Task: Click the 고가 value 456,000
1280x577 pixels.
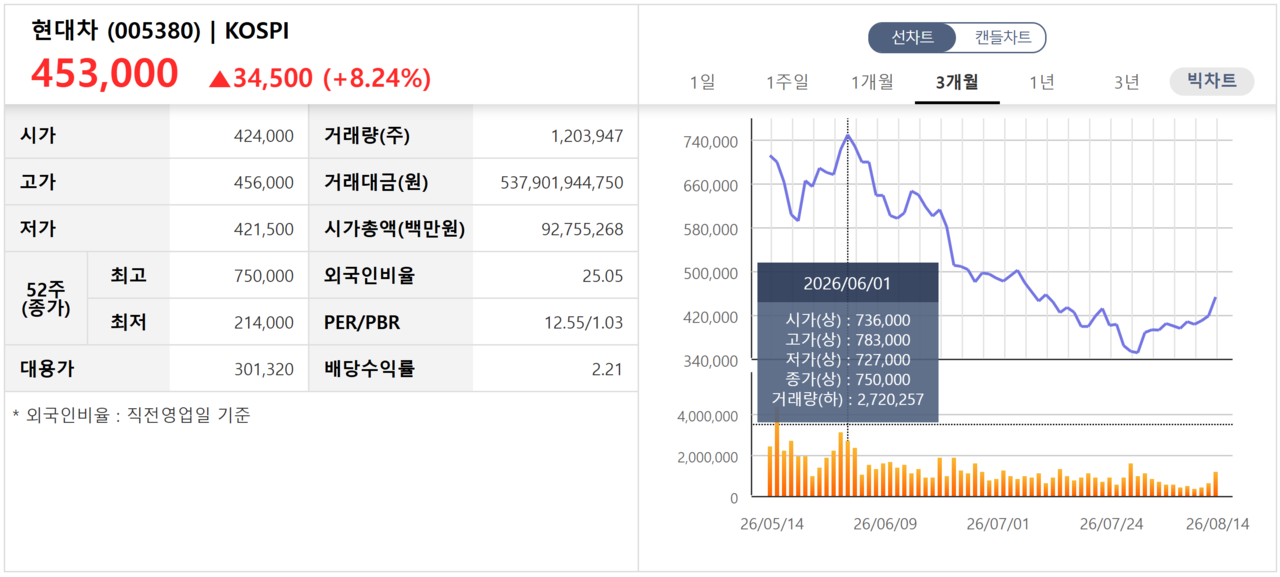Action: (x=265, y=182)
